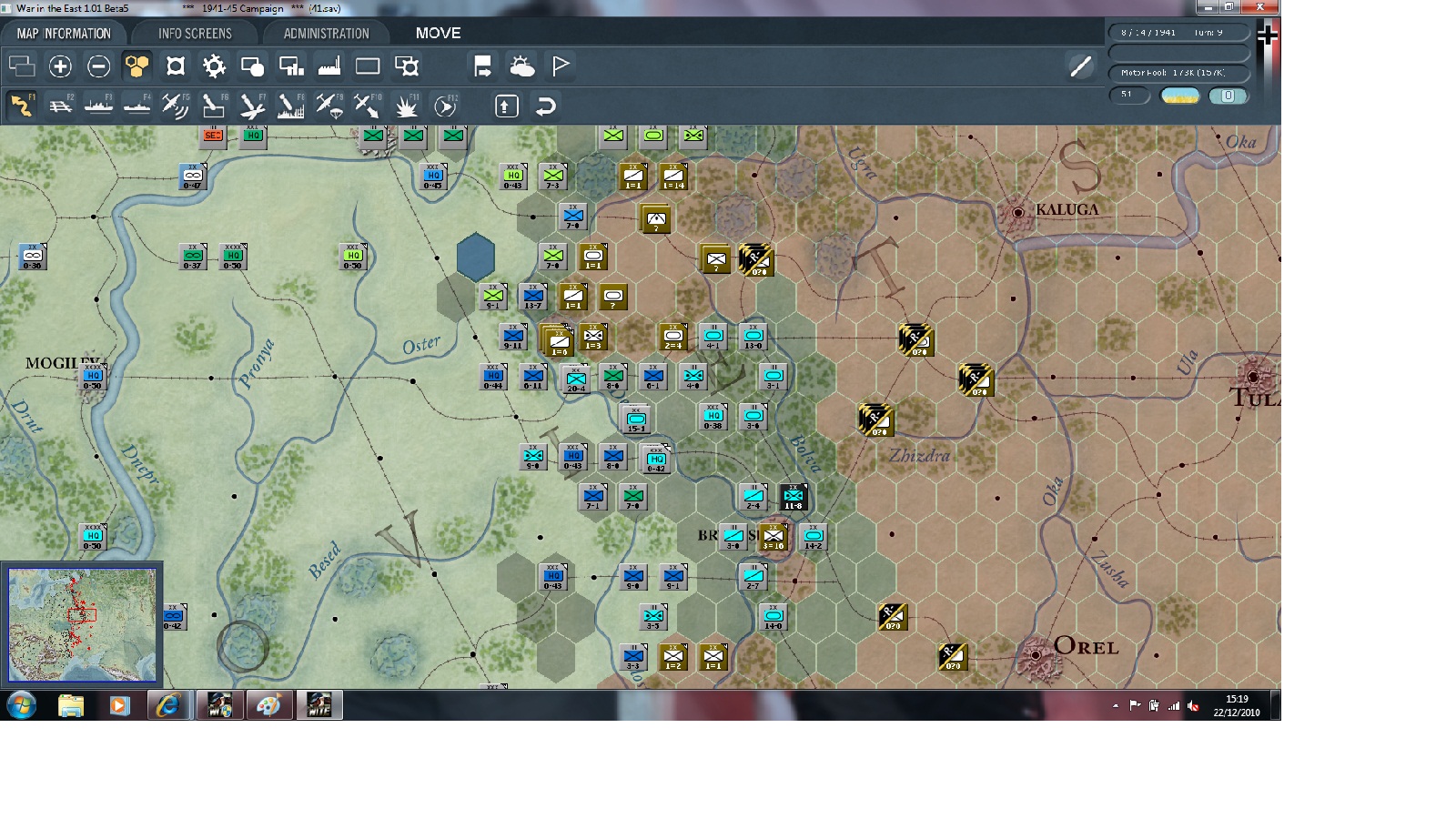Click the undo return arrow icon
The width and height of the screenshot is (1456, 819).
pyautogui.click(x=545, y=106)
